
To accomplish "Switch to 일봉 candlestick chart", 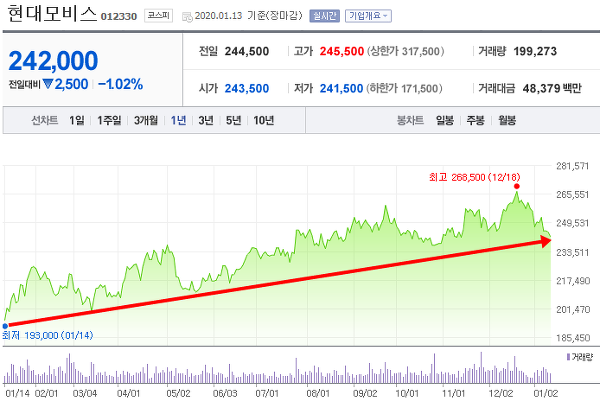I will point(445,121).
